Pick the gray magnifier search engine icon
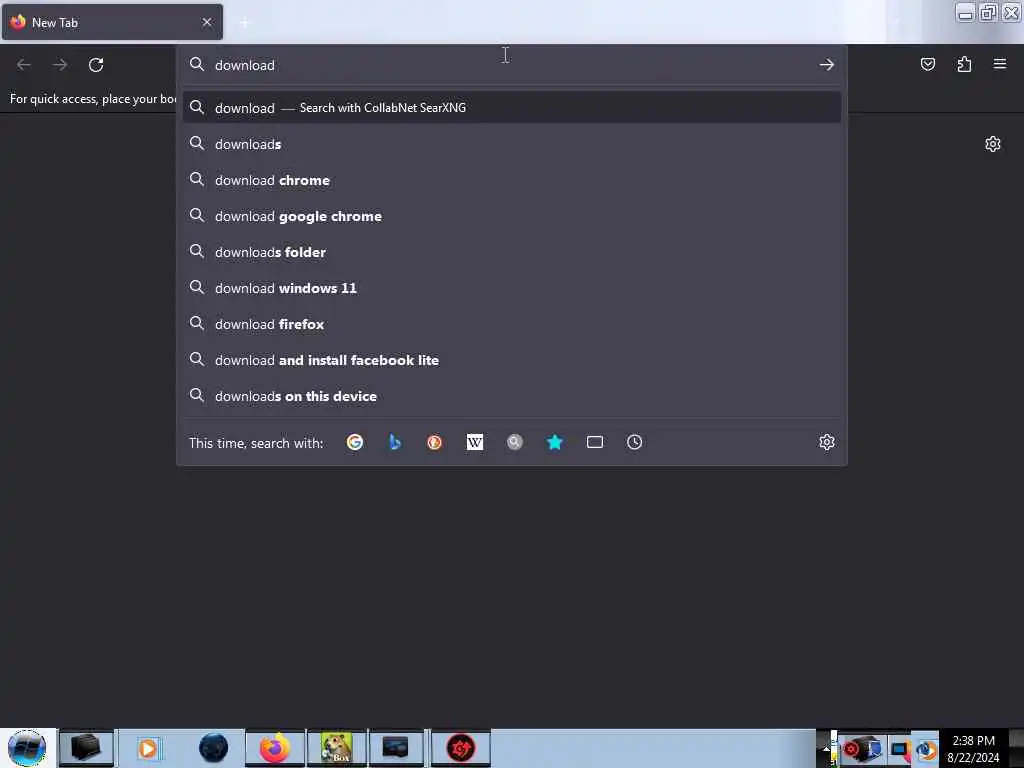Viewport: 1024px width, 768px height. coord(515,442)
